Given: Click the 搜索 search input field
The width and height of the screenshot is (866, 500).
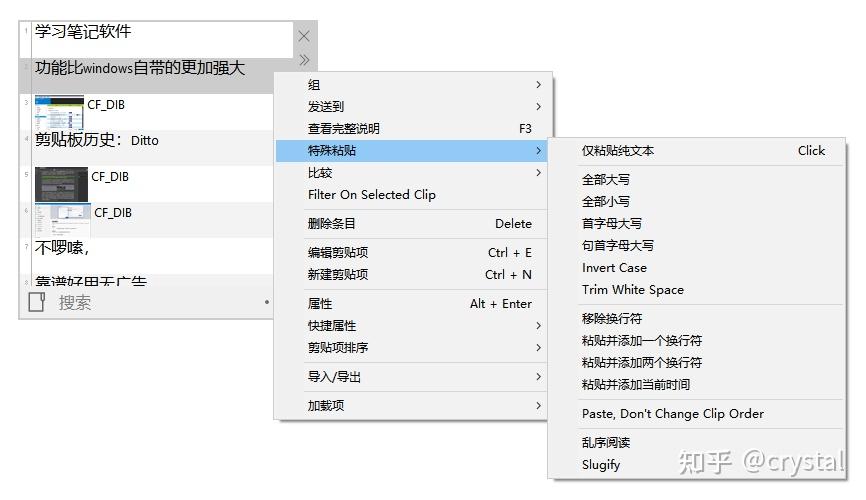Looking at the screenshot, I should (x=160, y=302).
